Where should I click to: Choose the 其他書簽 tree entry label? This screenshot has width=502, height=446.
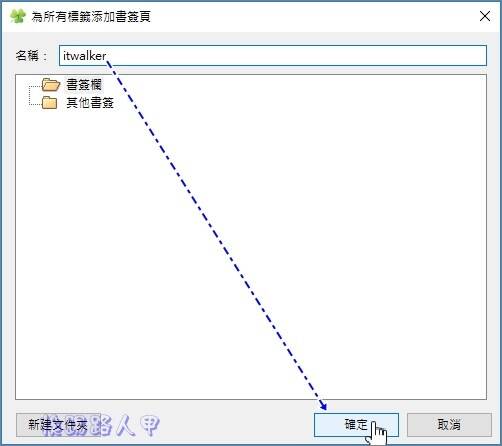tap(90, 103)
